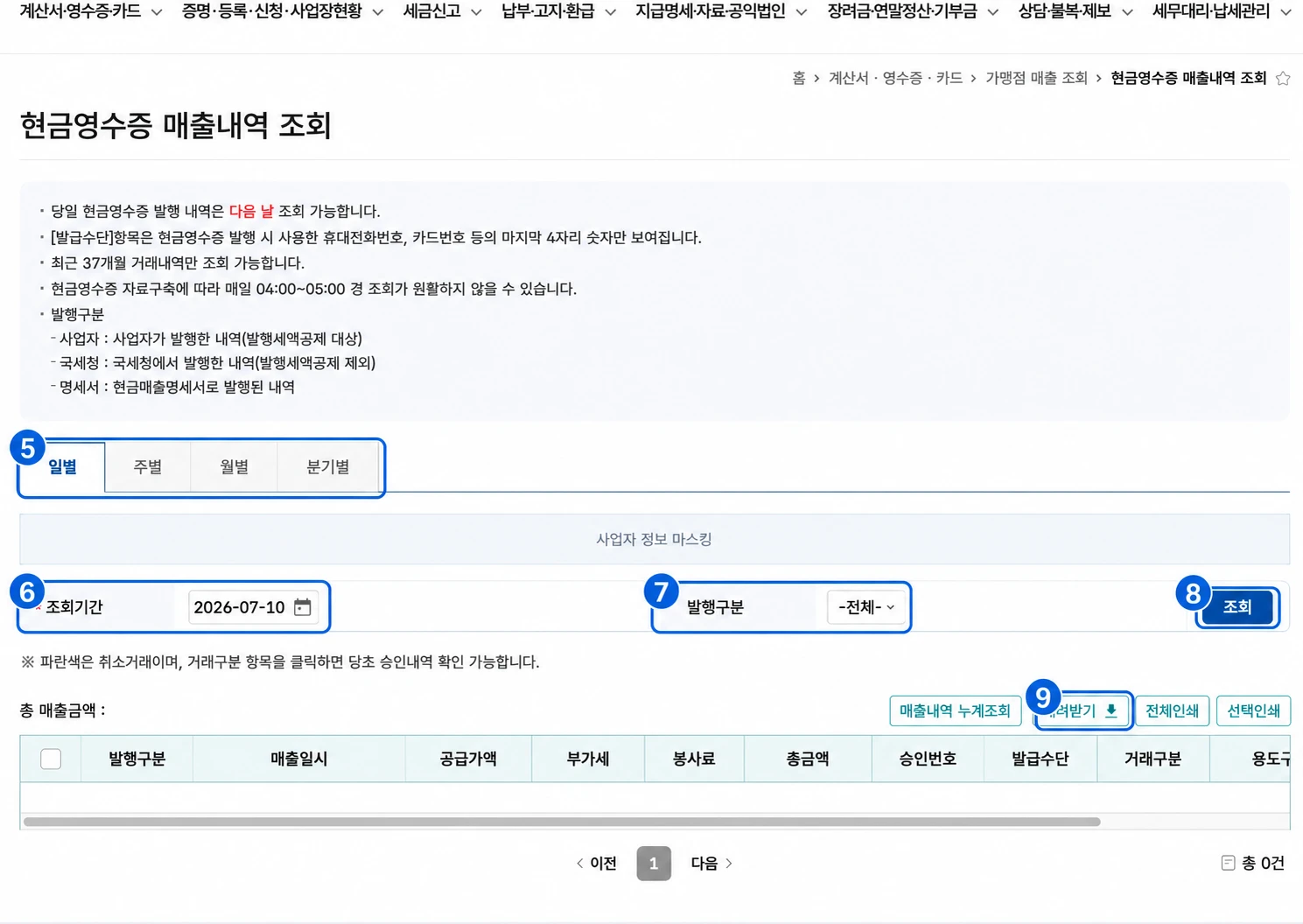1303x924 pixels.
Task: Open 가맹점 매출 조회 breadcrumb link
Action: 1036,79
